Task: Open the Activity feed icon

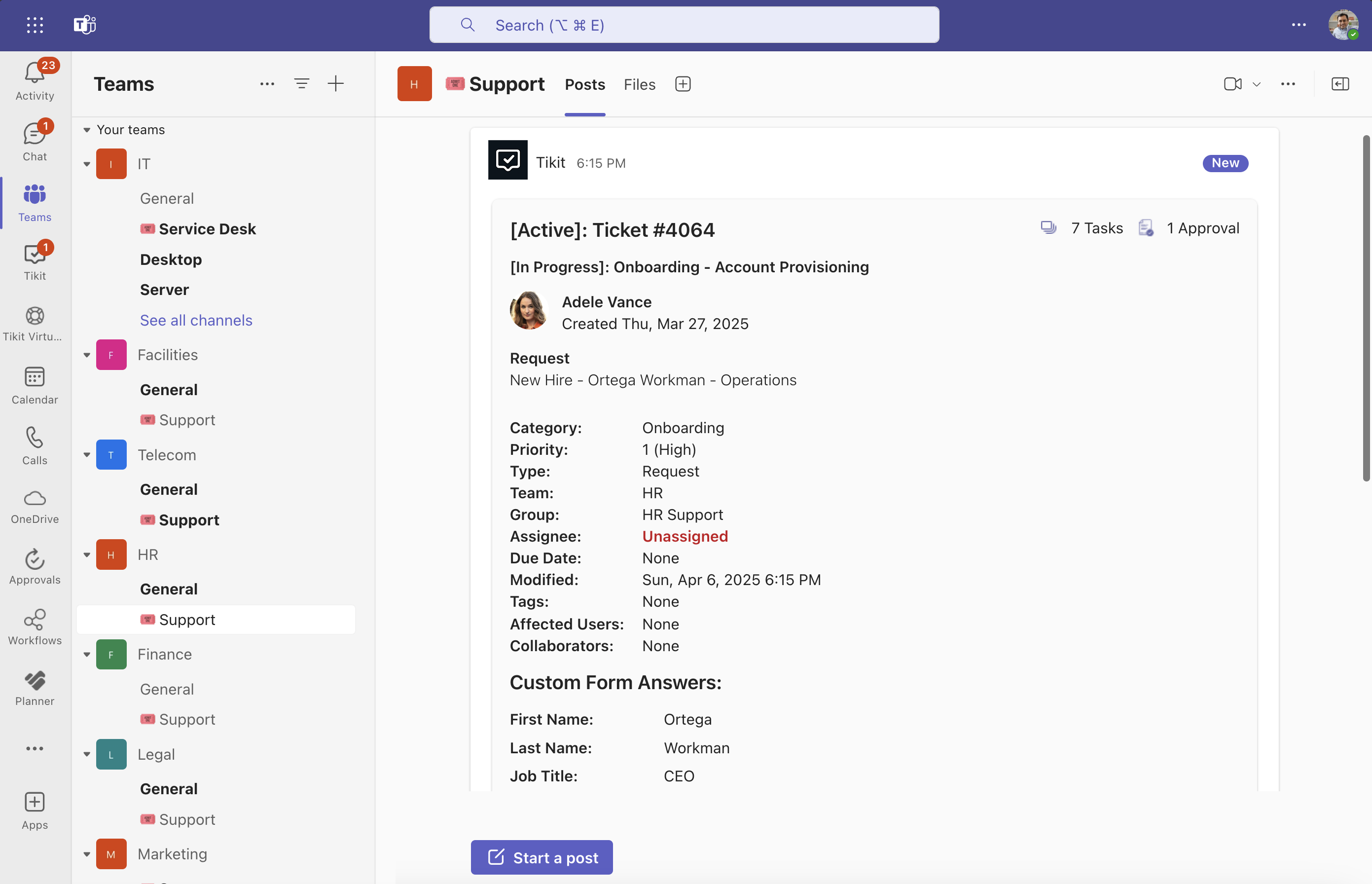Action: coord(35,80)
